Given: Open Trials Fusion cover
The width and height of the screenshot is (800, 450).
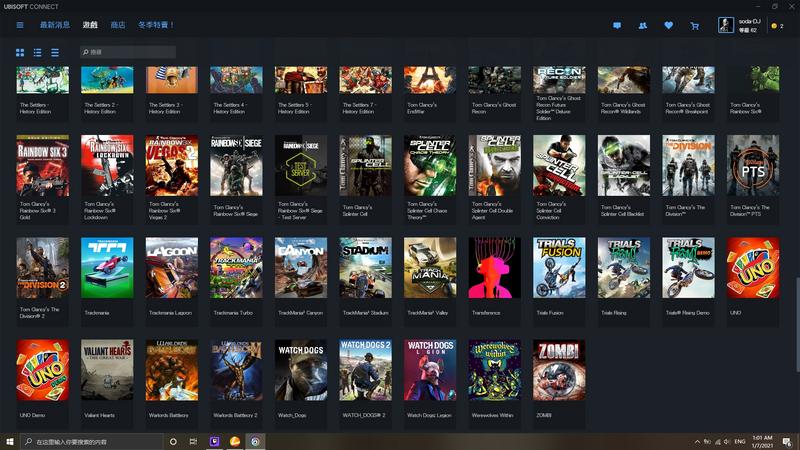Looking at the screenshot, I should [559, 268].
